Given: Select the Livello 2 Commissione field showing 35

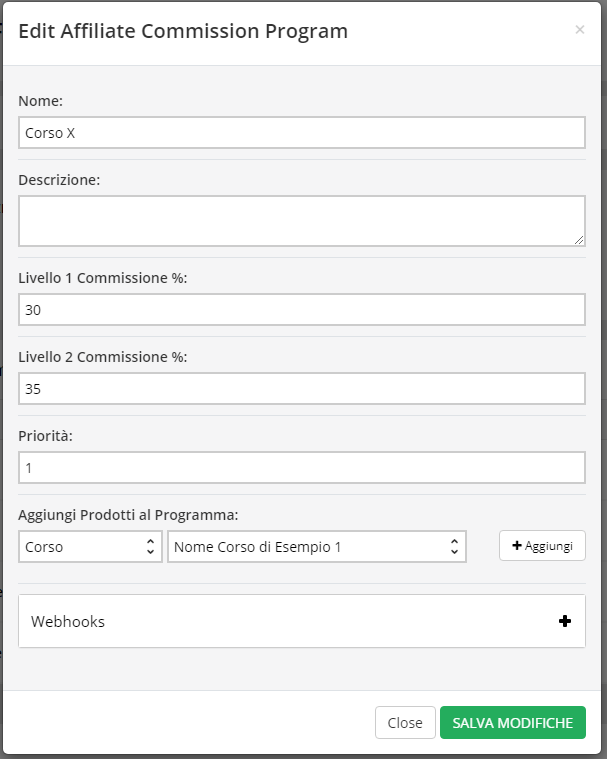Looking at the screenshot, I should pos(302,389).
